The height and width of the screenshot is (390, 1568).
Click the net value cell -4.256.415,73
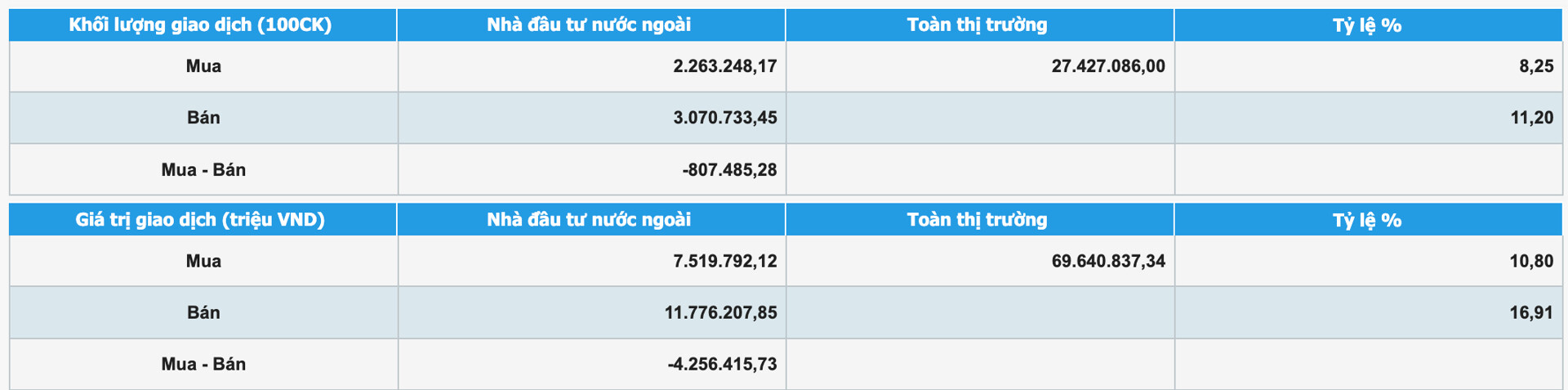(722, 365)
